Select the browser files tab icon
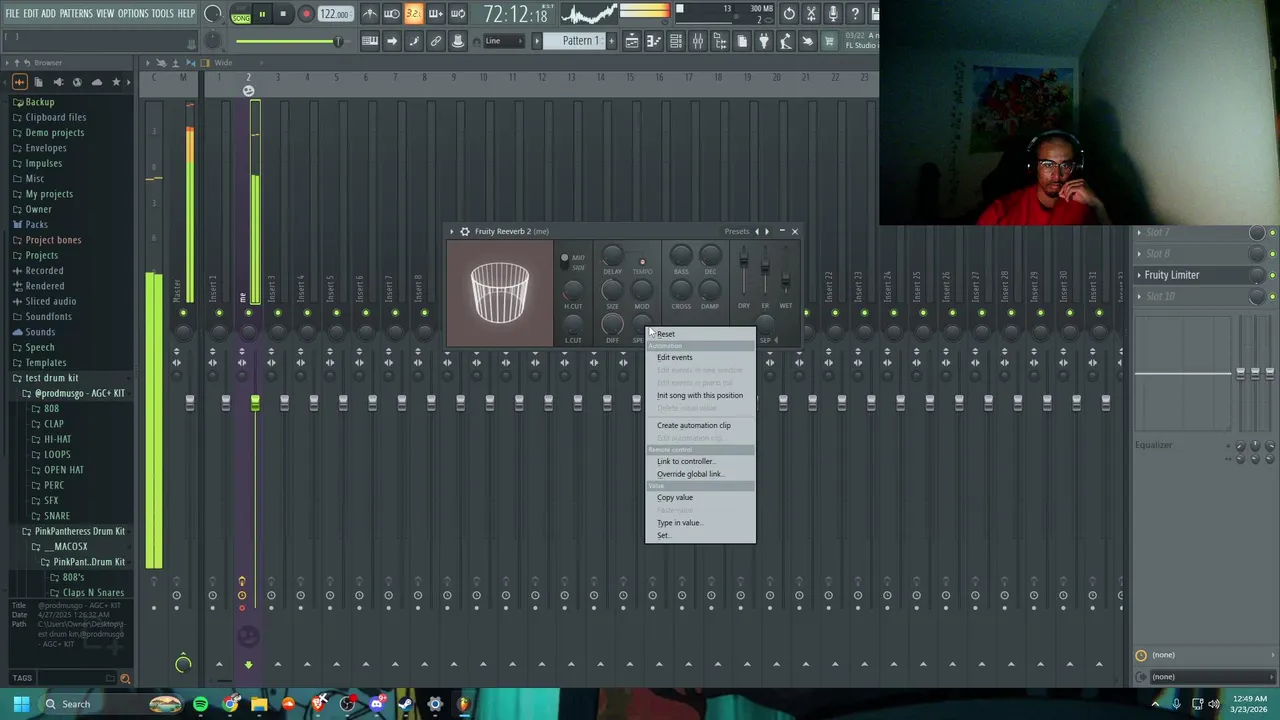 (38, 82)
